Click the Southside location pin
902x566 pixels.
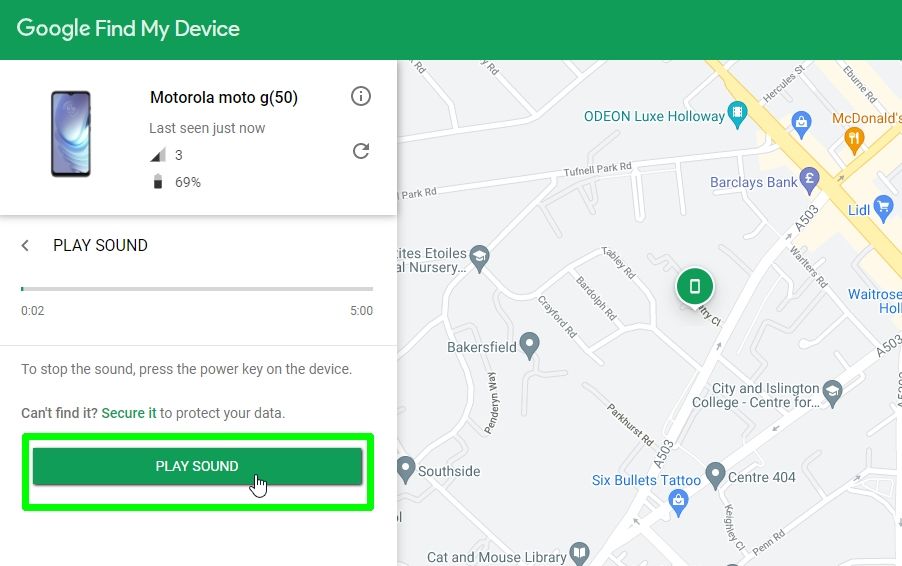pos(405,468)
